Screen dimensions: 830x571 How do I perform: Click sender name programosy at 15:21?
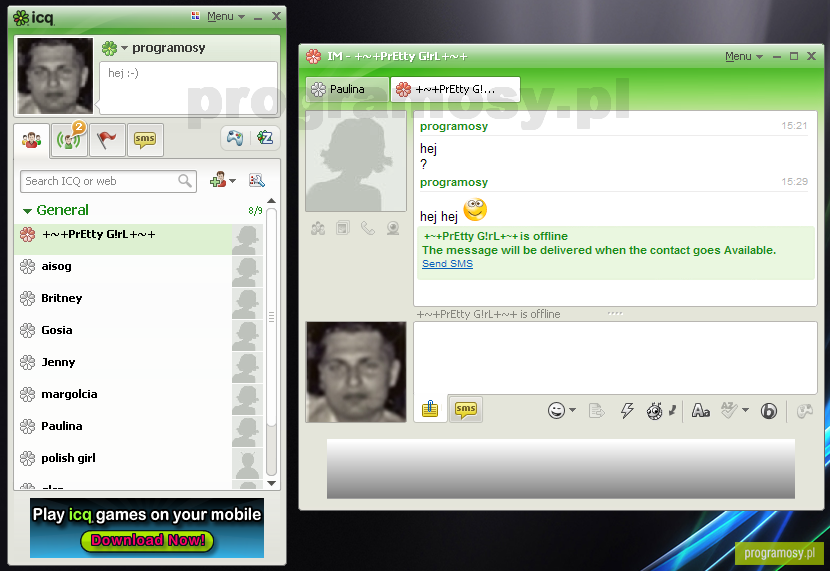click(x=454, y=126)
